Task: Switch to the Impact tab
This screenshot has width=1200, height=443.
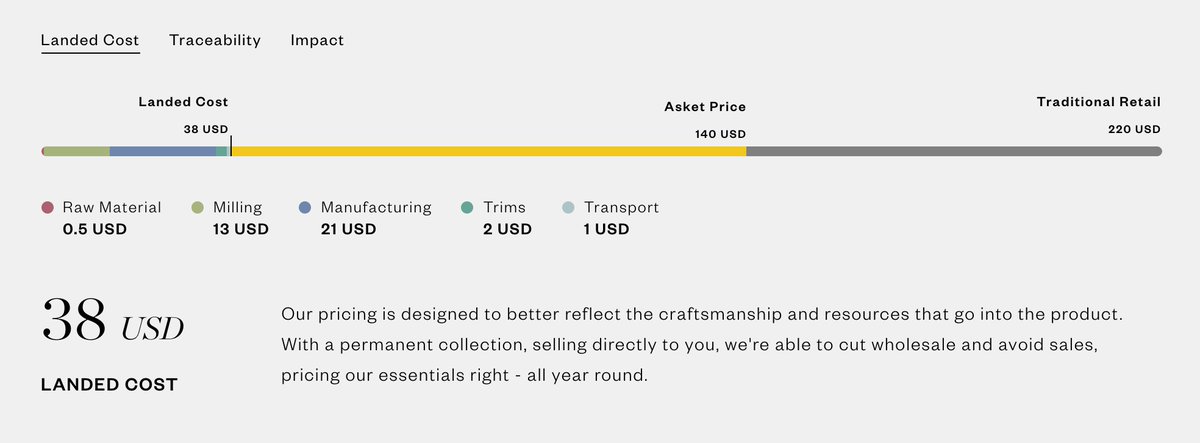Action: (317, 40)
